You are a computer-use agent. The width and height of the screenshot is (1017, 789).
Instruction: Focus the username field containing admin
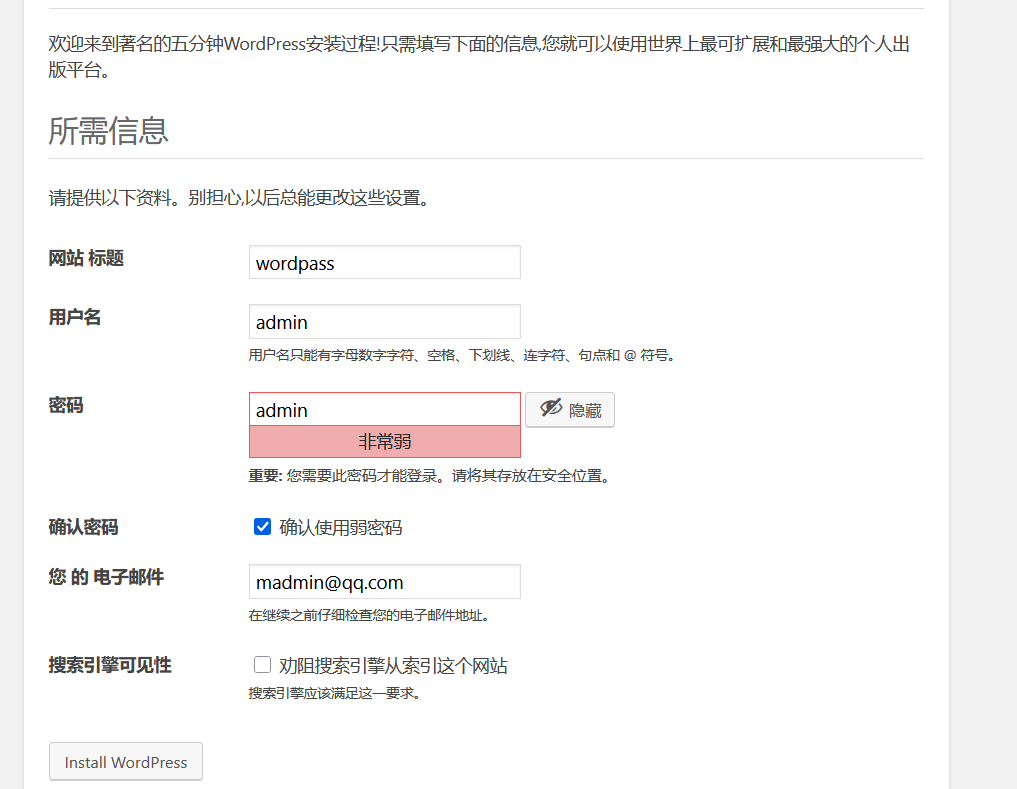385,321
